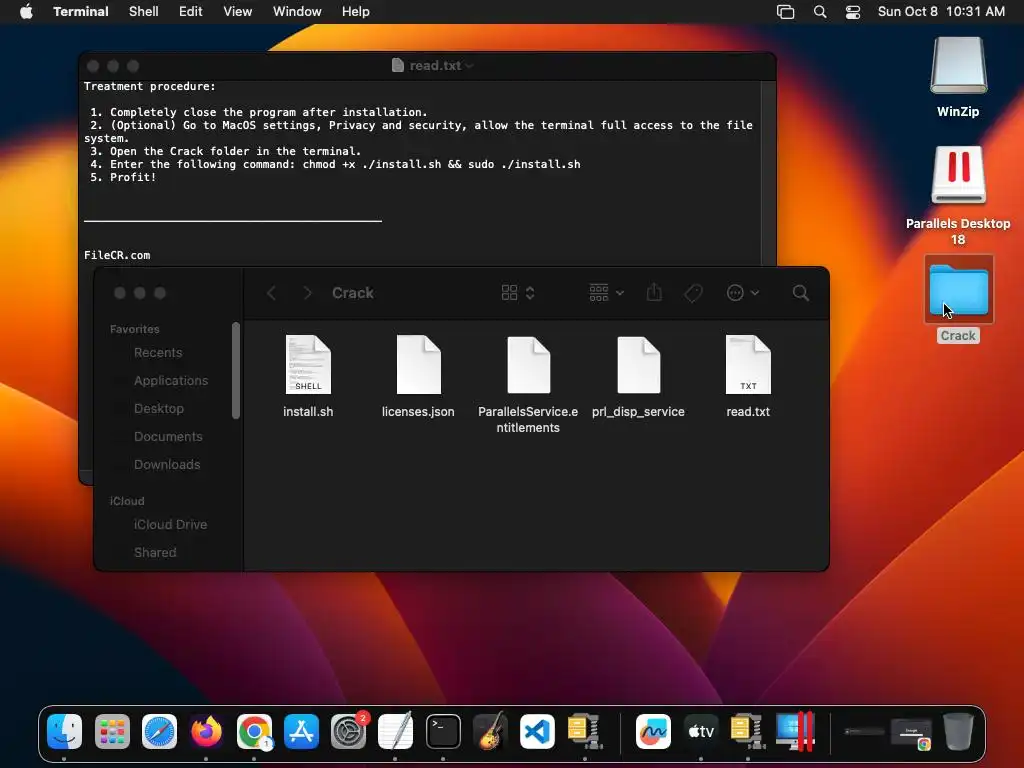The width and height of the screenshot is (1024, 768).
Task: Click the Finder sidebar scrollbar
Action: pos(236,370)
